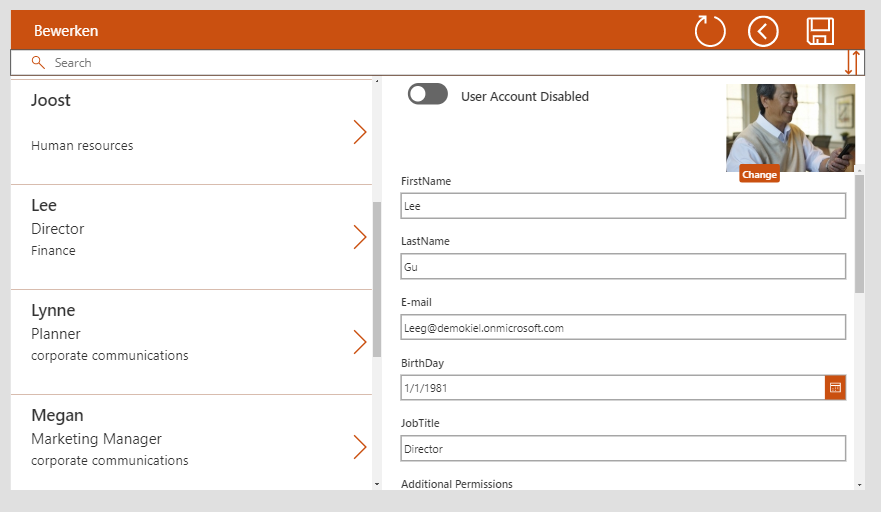The image size is (881, 512).
Task: Click the sort up-down arrows icon
Action: pos(851,62)
